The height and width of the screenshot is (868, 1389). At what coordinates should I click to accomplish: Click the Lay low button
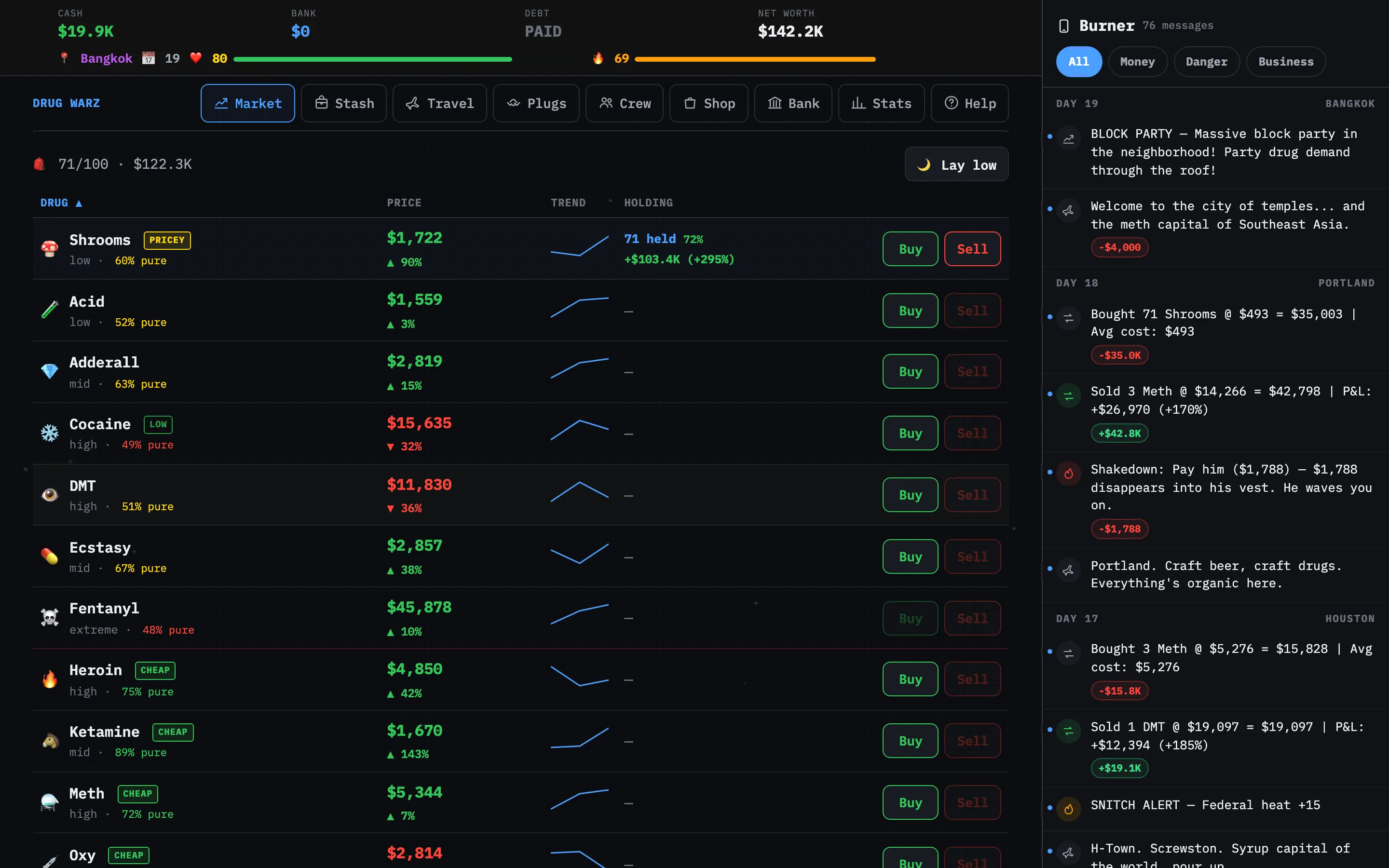point(956,165)
